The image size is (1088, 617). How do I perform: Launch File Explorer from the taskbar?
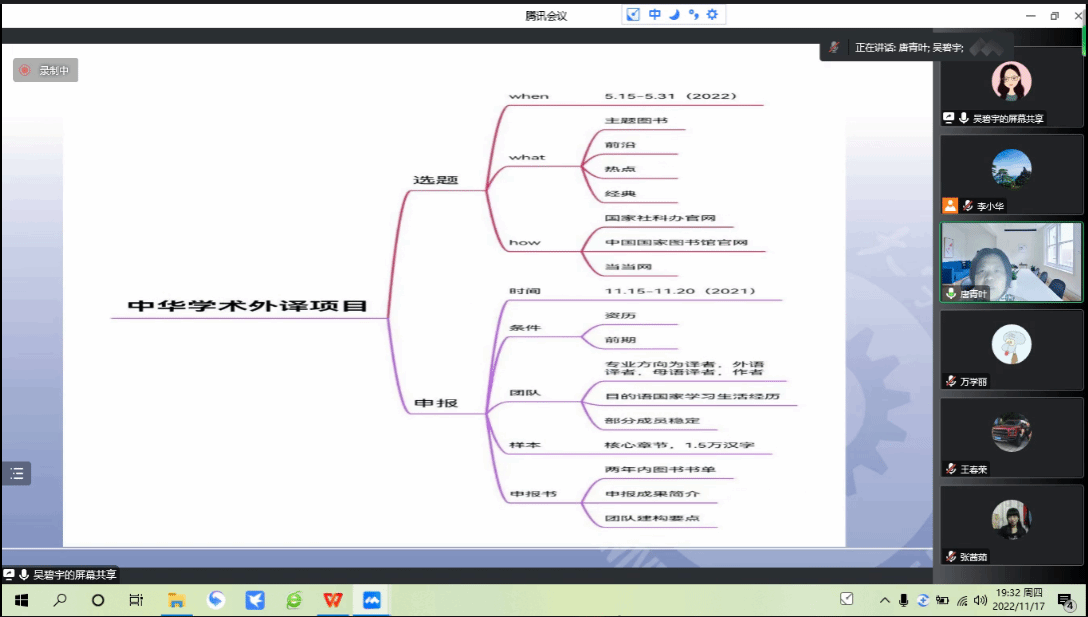click(x=176, y=600)
